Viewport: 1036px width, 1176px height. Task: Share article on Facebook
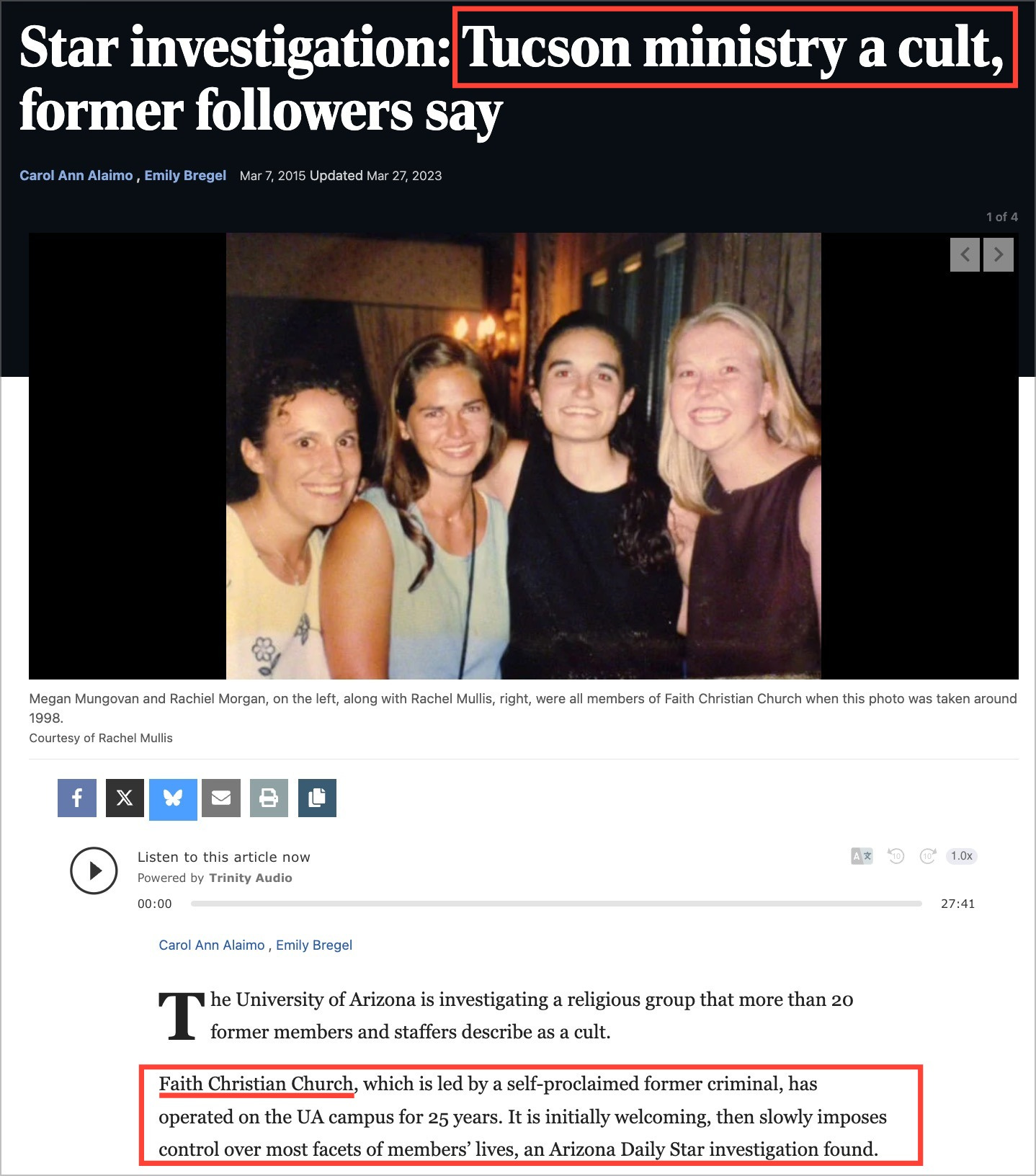tap(77, 798)
